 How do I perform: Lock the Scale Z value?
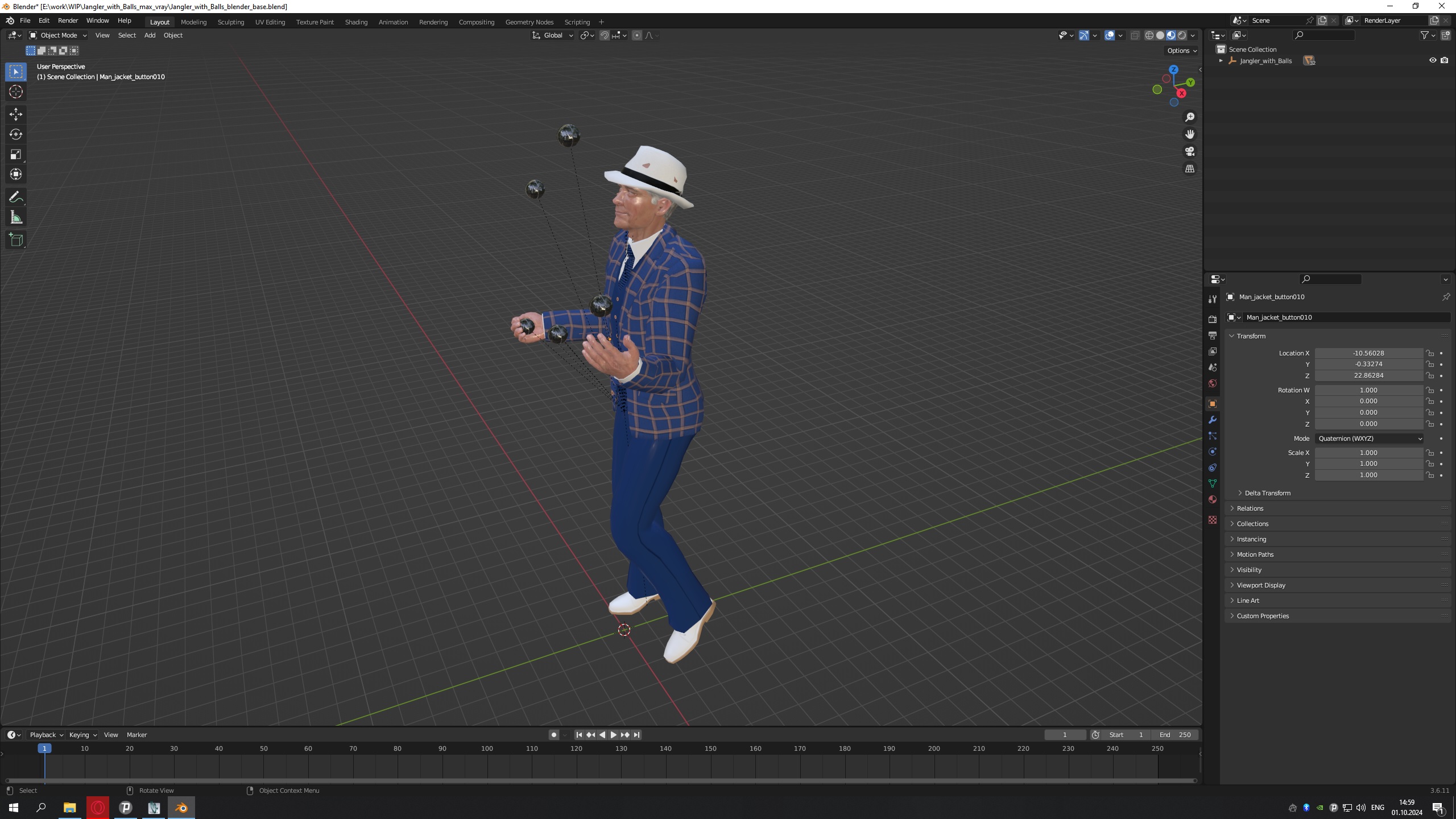[1430, 475]
